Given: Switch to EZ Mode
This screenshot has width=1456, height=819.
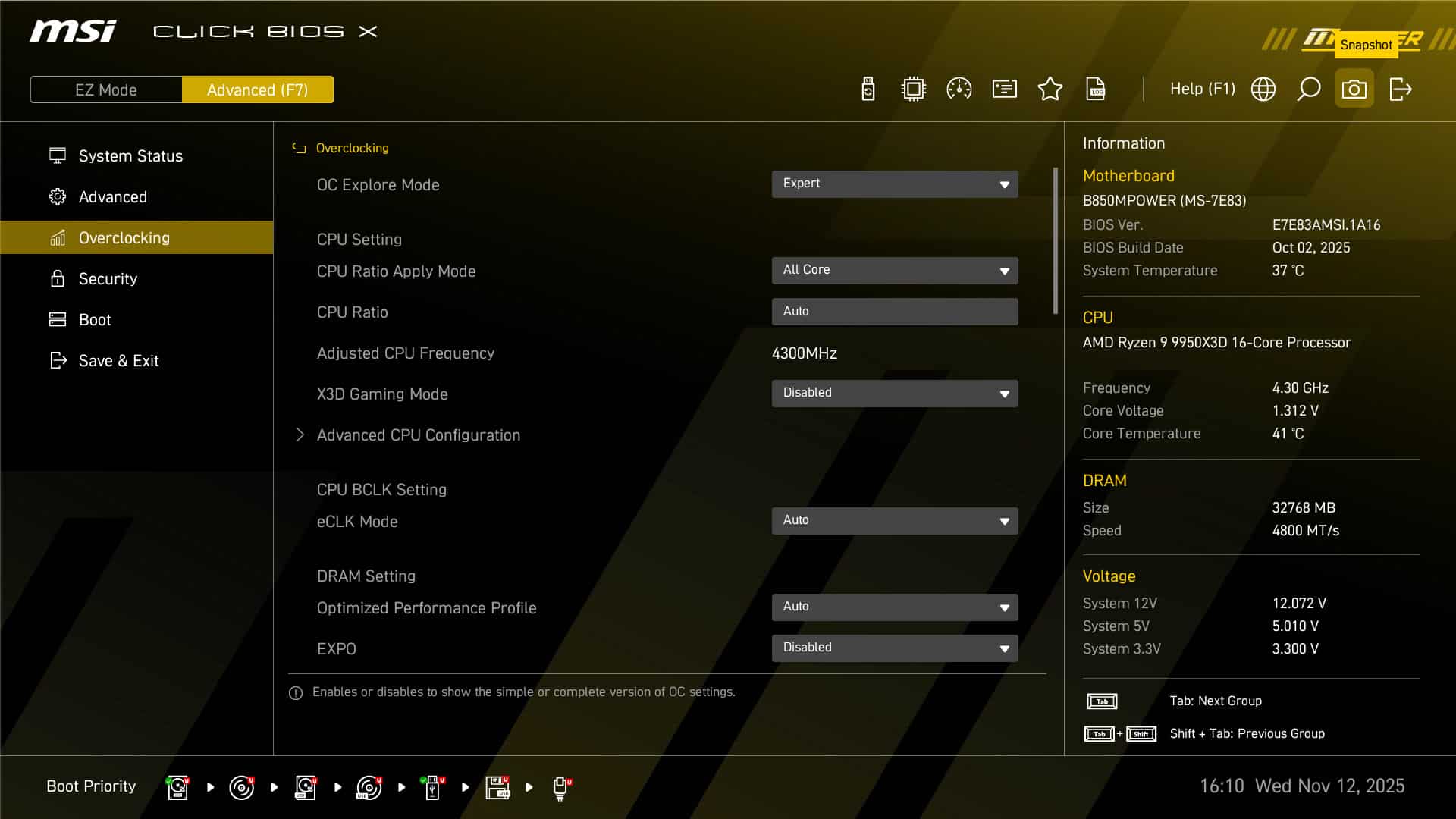Looking at the screenshot, I should click(x=106, y=89).
